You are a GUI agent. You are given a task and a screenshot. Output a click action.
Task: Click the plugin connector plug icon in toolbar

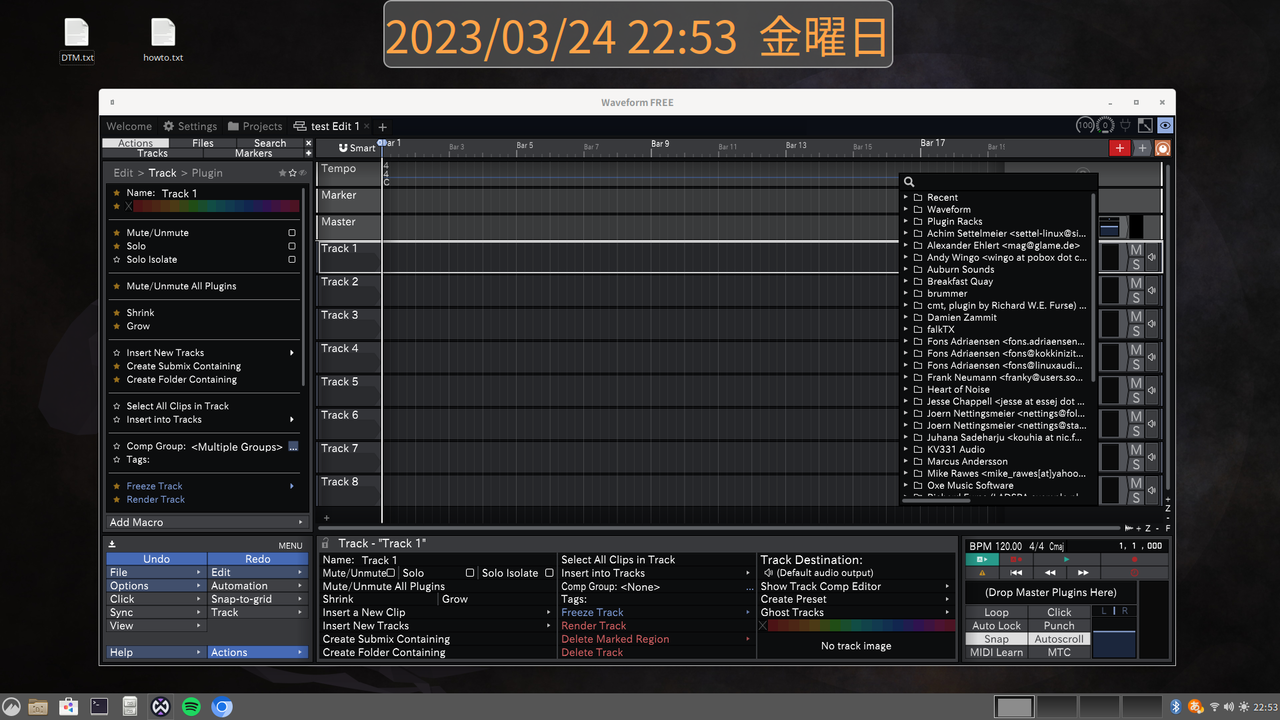point(1125,125)
